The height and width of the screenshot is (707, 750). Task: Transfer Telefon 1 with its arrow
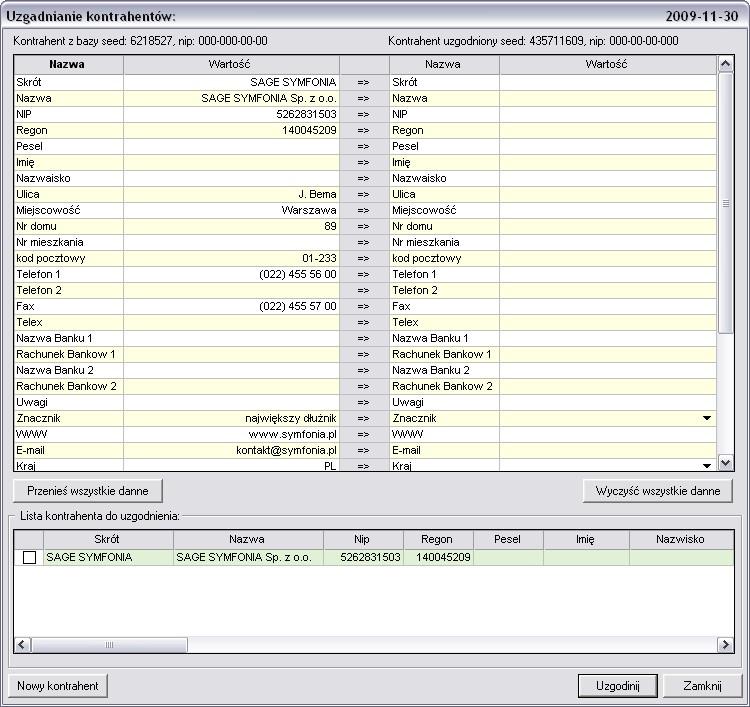point(364,274)
